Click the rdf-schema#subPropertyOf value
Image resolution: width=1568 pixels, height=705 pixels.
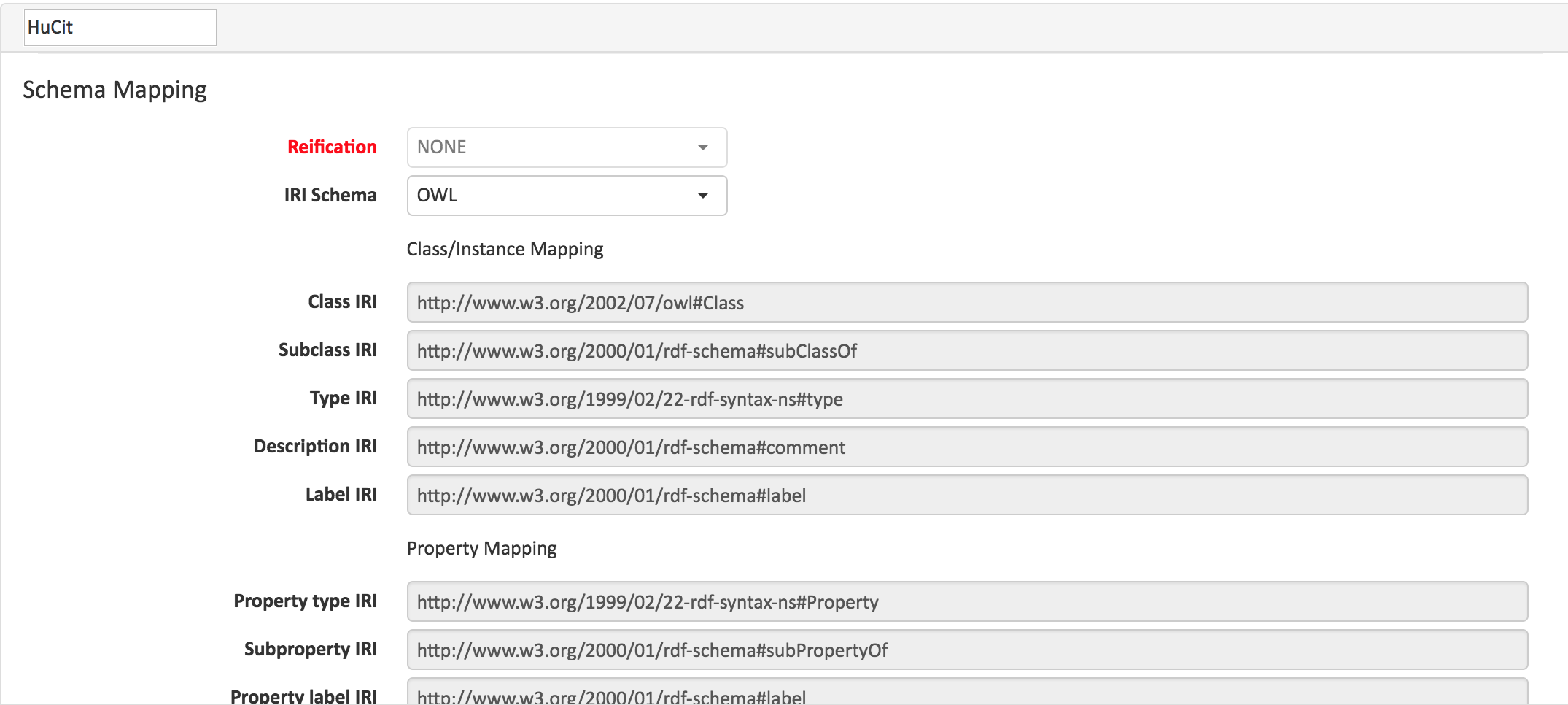[651, 650]
